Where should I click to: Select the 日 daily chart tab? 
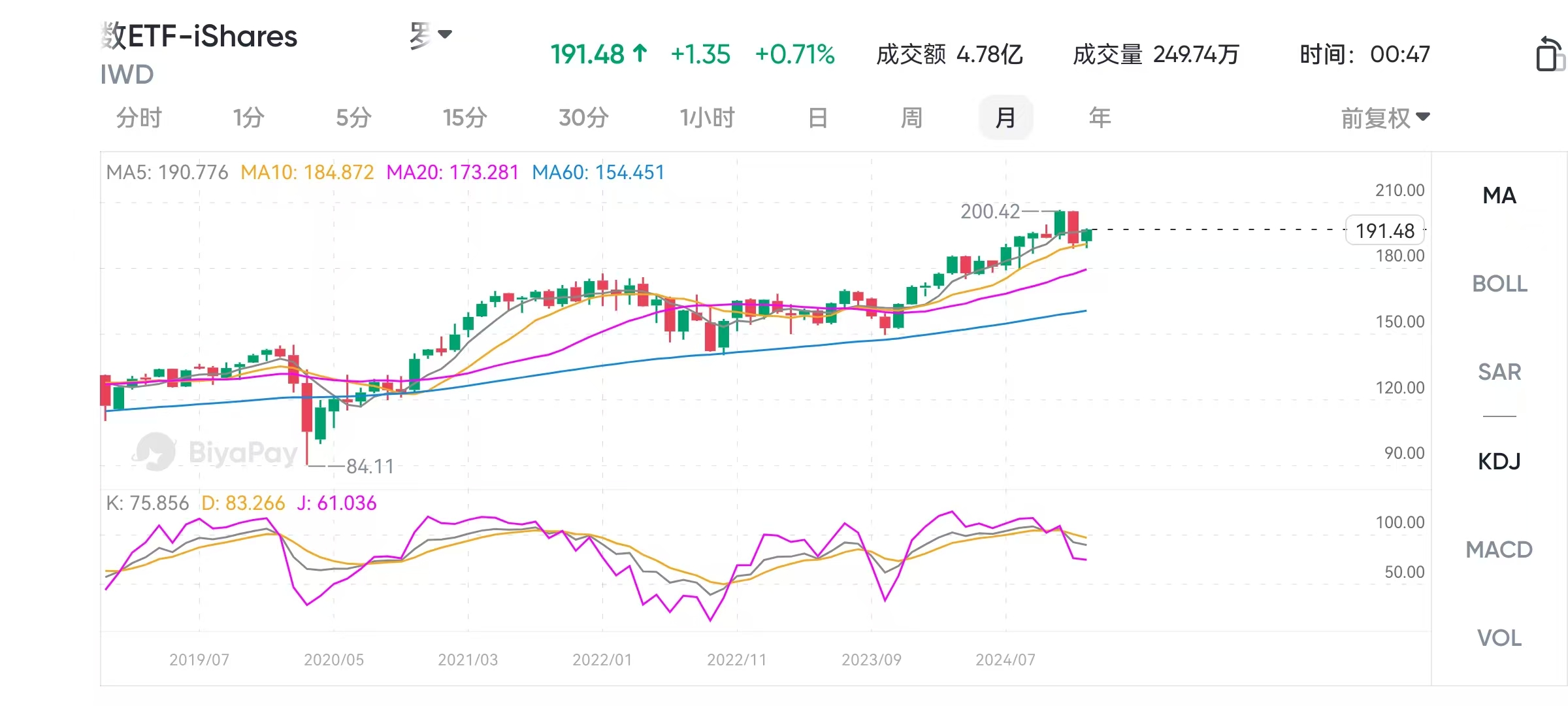pyautogui.click(x=817, y=118)
